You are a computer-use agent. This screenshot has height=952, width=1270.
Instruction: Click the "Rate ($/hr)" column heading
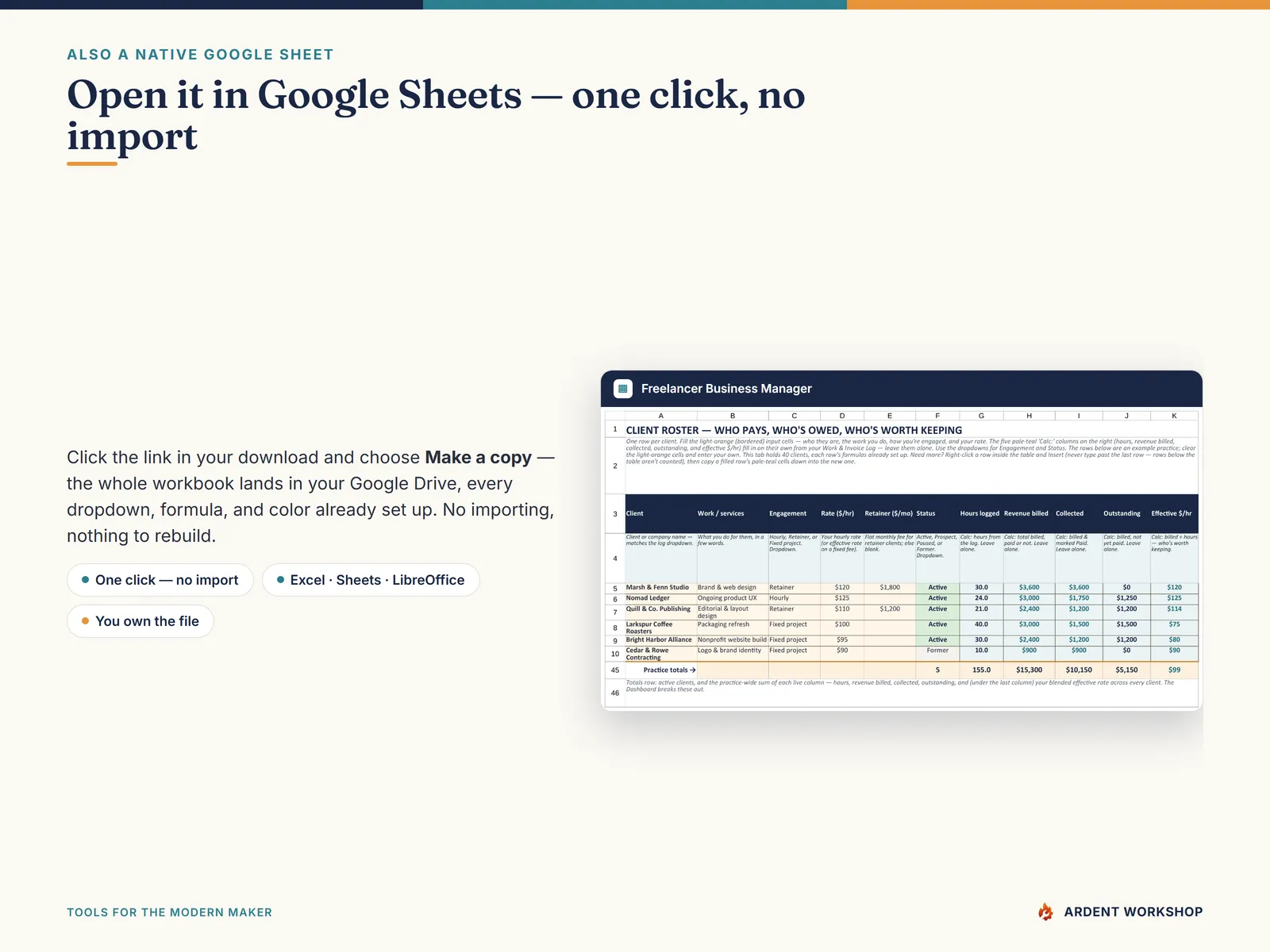click(842, 513)
